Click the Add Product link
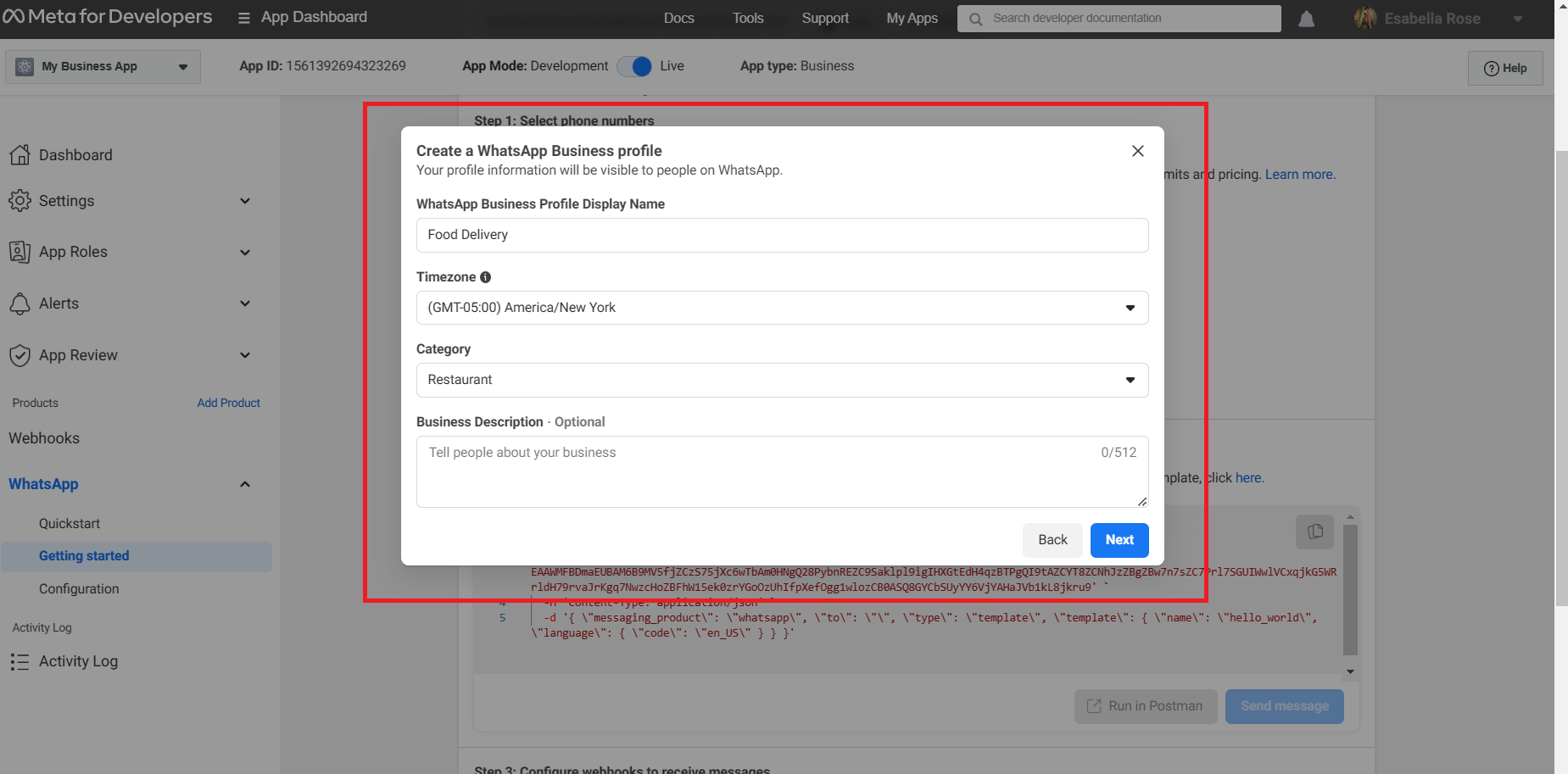 pyautogui.click(x=228, y=403)
